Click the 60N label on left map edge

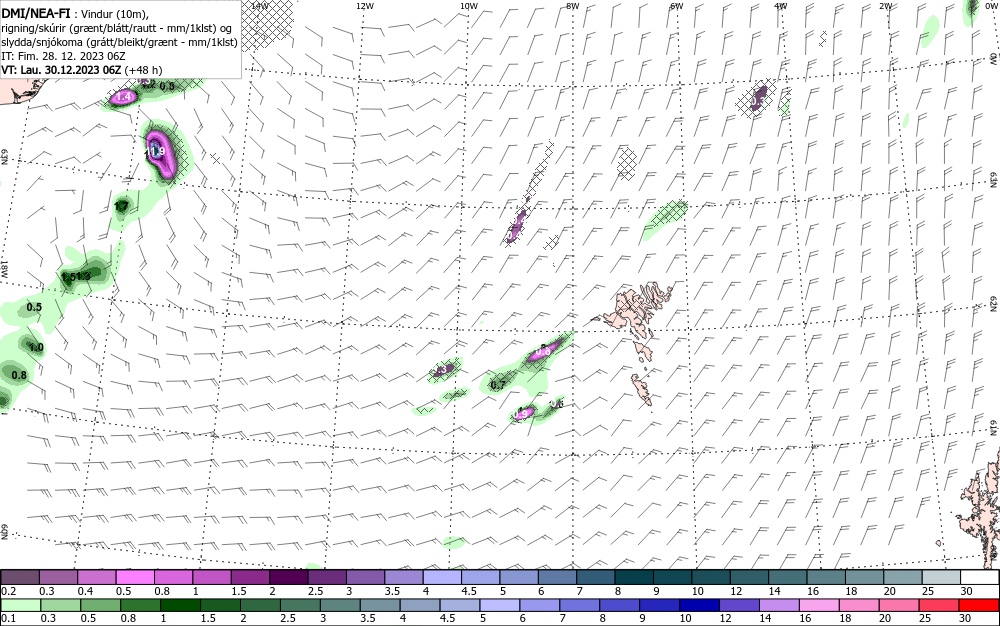point(4,532)
